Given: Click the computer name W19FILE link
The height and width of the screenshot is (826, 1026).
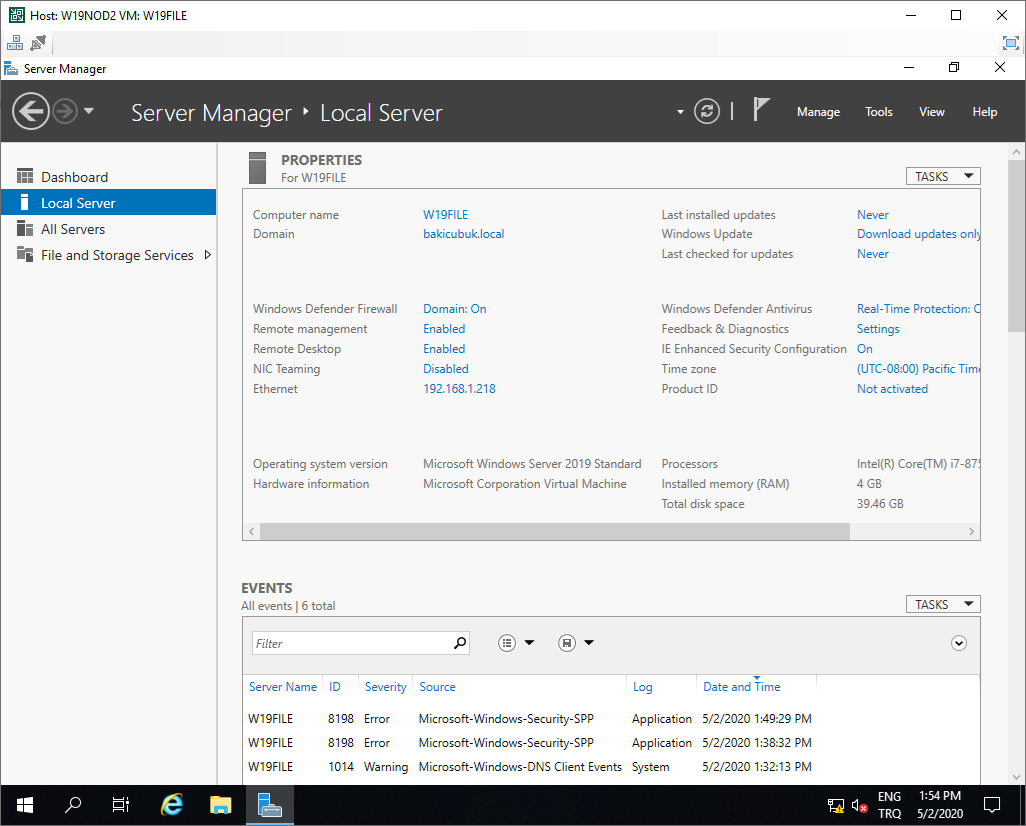Looking at the screenshot, I should (446, 215).
